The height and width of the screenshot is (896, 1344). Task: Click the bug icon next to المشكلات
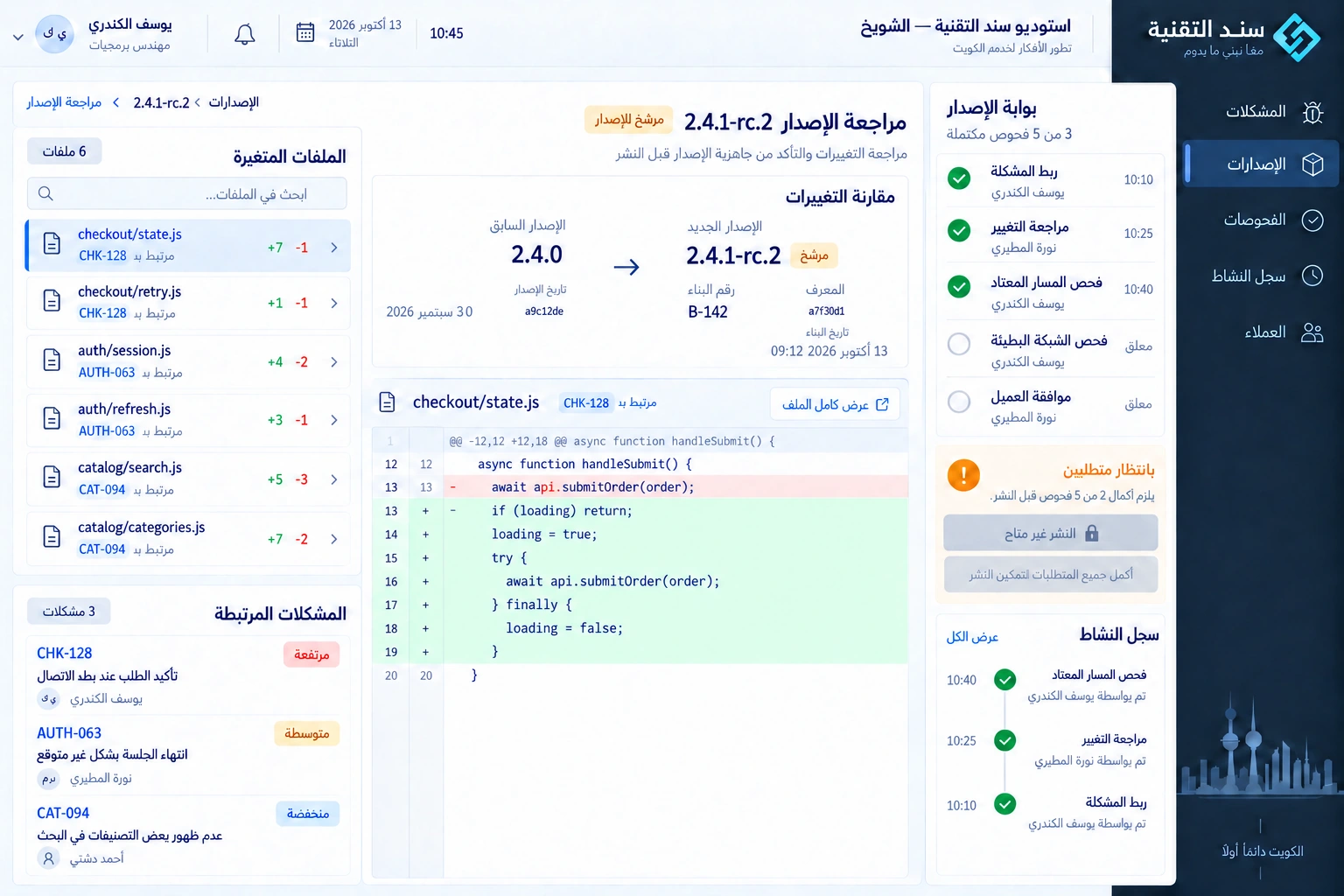coord(1312,112)
